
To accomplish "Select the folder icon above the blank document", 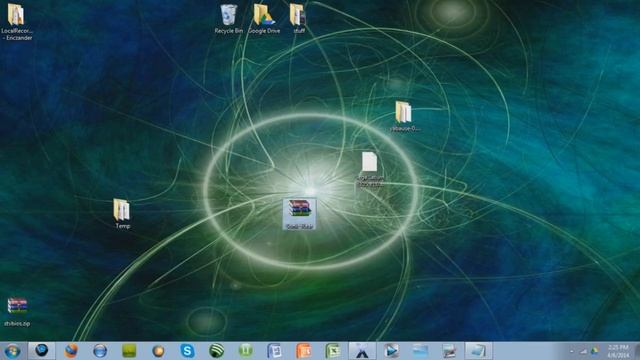I will coord(403,112).
